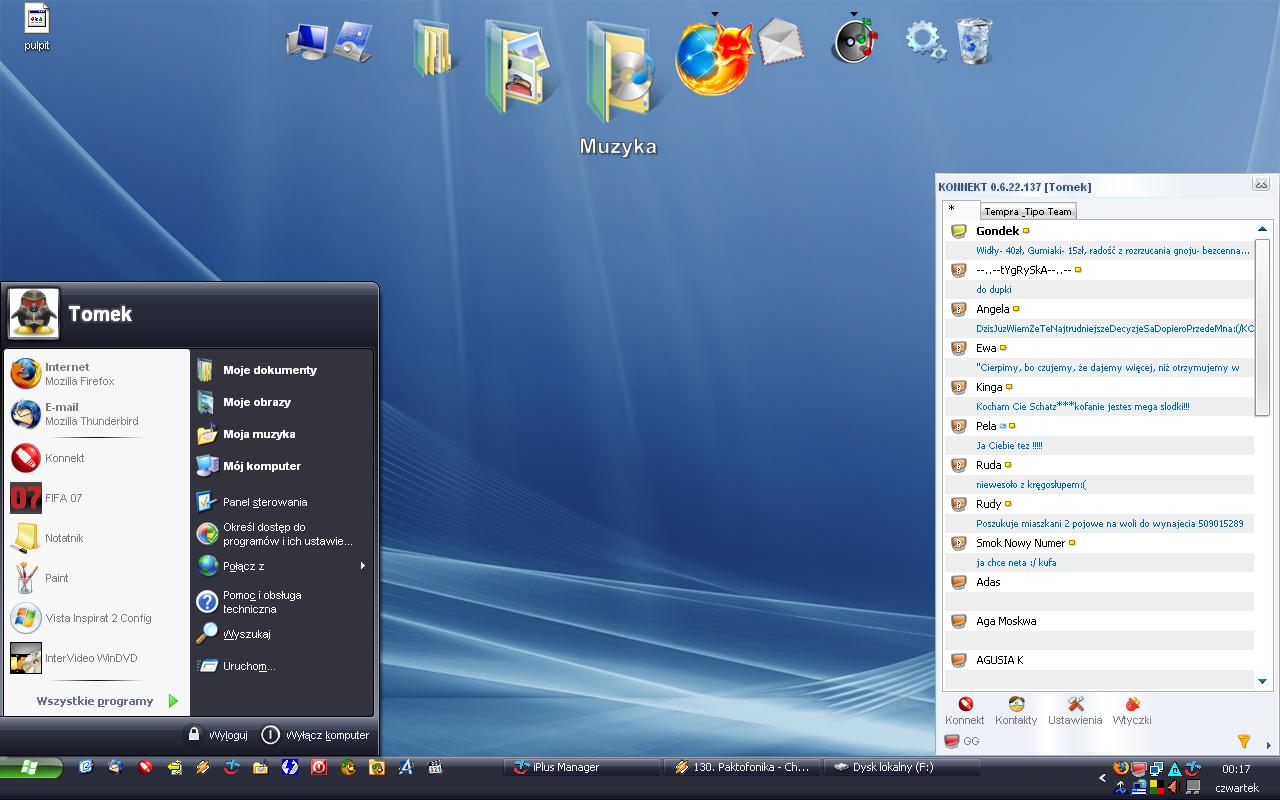Select contact Smok Nowy Numer
Viewport: 1280px width, 800px height.
(1099, 543)
